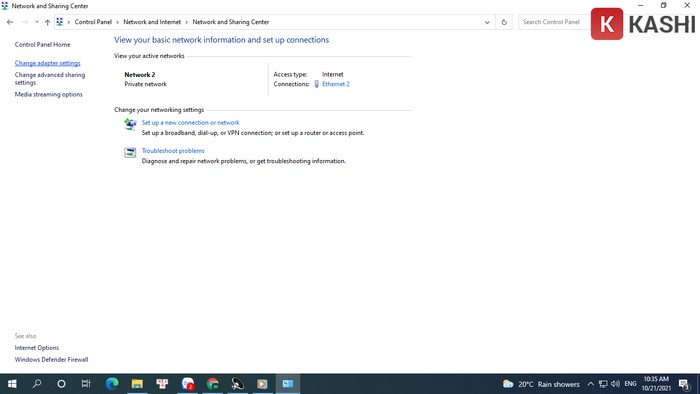Open the Ethernet 2 connection link

click(x=336, y=84)
